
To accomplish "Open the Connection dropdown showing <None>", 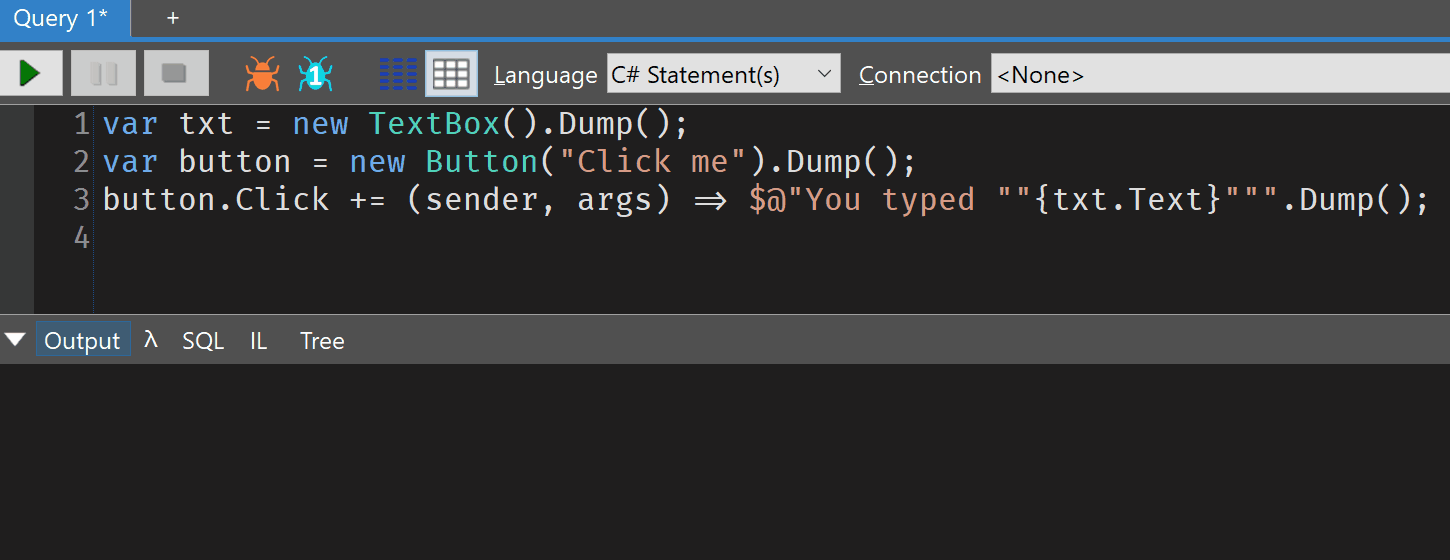I will point(1220,75).
